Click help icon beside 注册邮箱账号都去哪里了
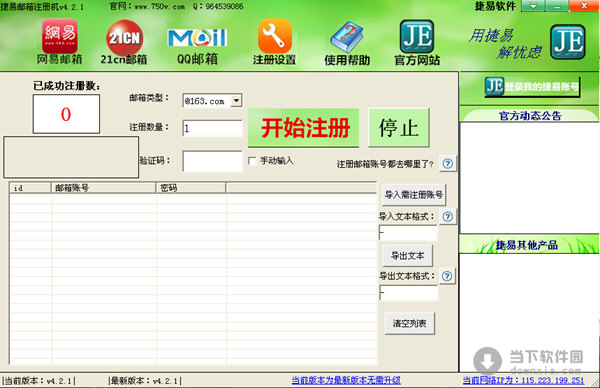 point(448,164)
